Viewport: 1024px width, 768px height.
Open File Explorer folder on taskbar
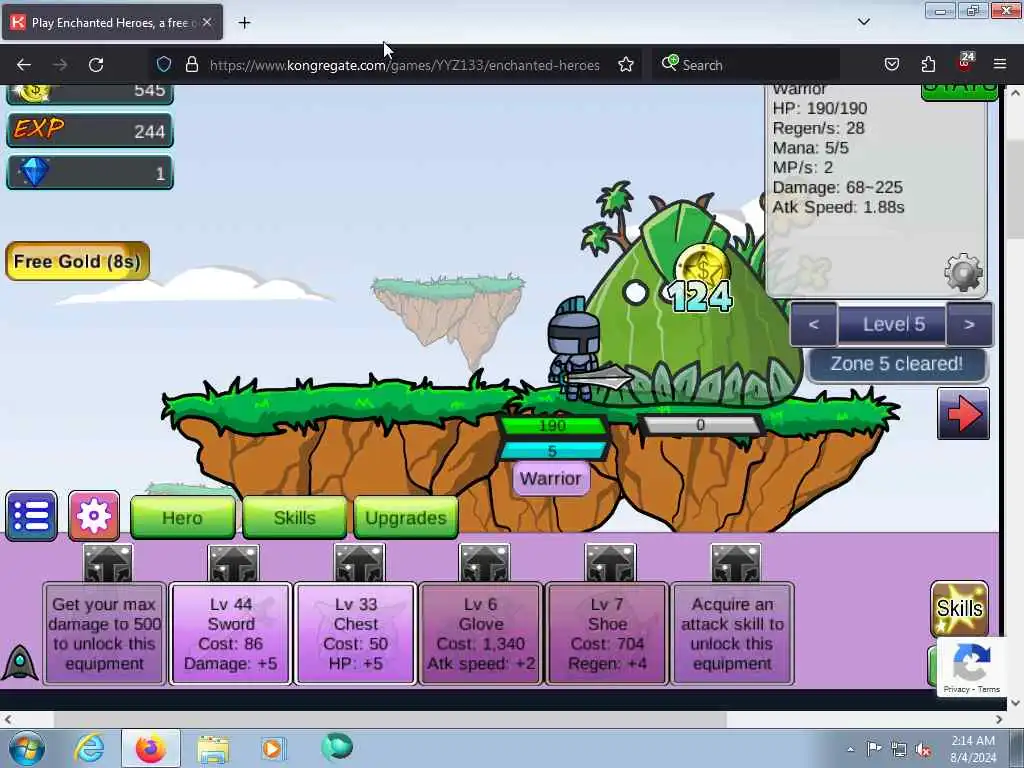pyautogui.click(x=213, y=748)
